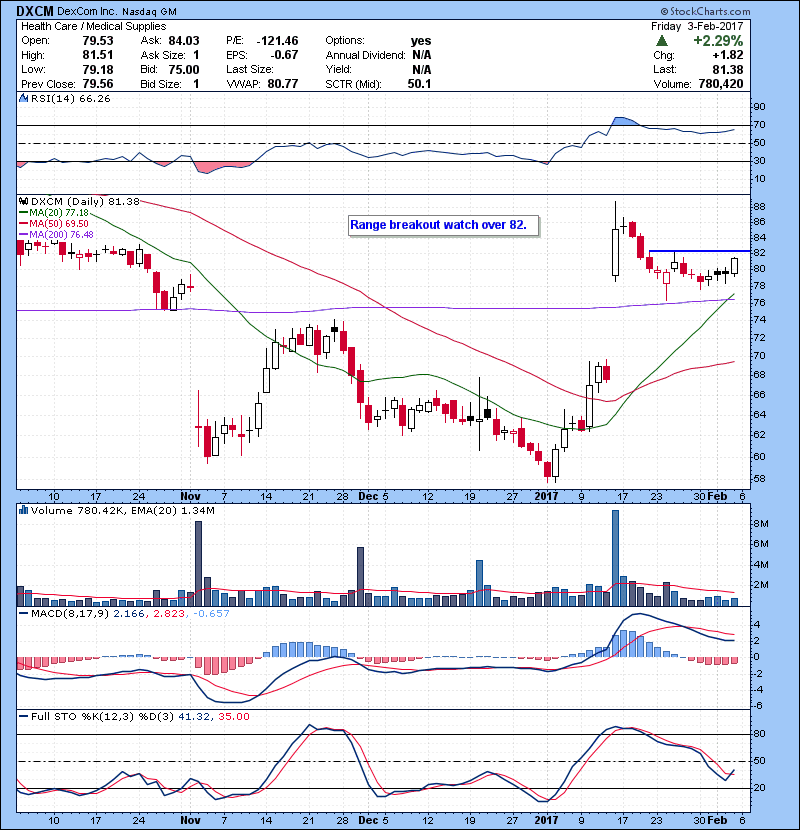Click the 88 label on the price axis

coord(759,207)
